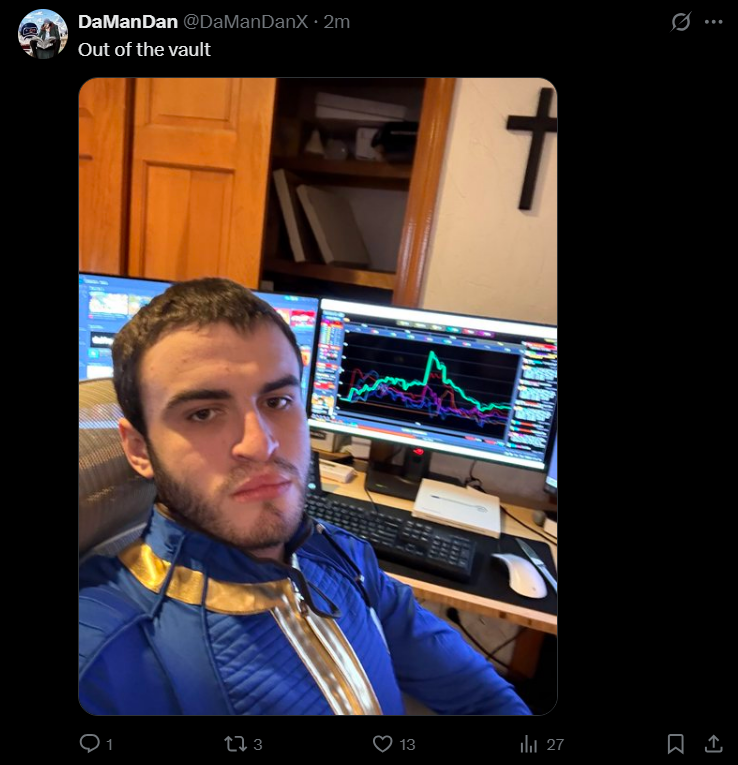Toggle the heart like icon
Image resolution: width=738 pixels, height=765 pixels.
point(382,744)
